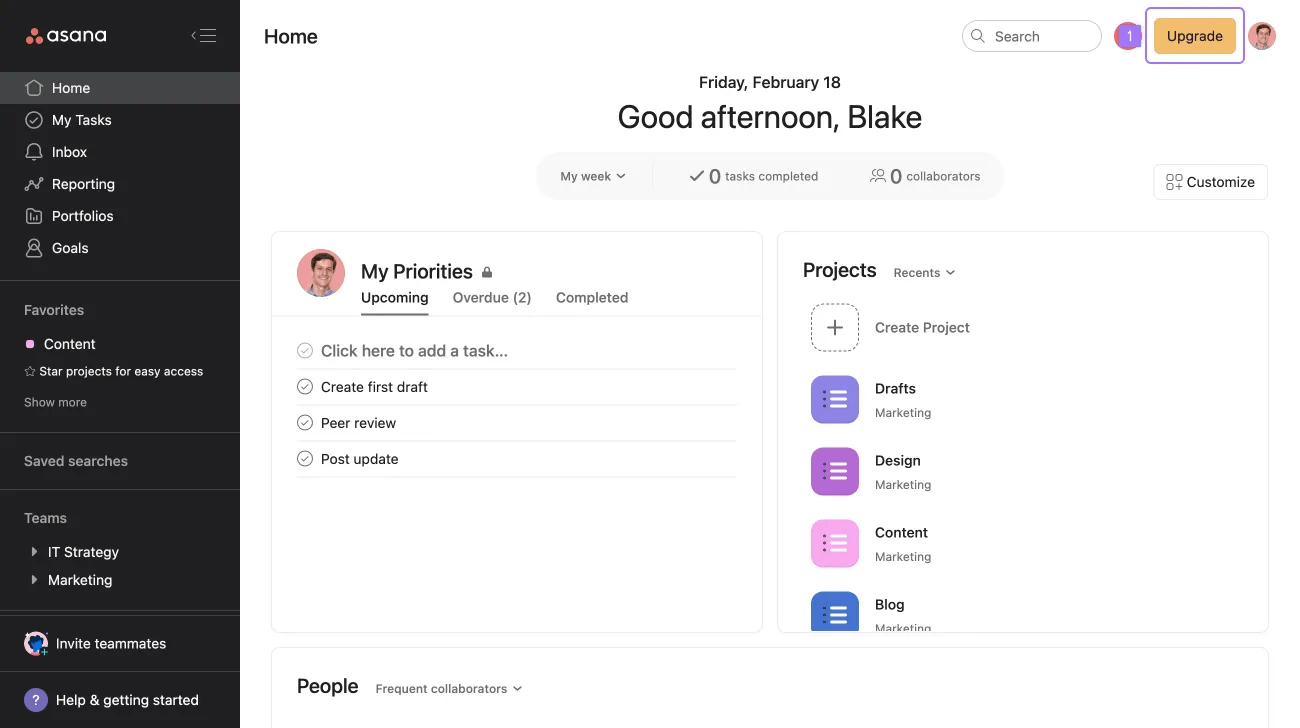This screenshot has width=1300, height=728.
Task: Click the Customize button
Action: [1210, 182]
